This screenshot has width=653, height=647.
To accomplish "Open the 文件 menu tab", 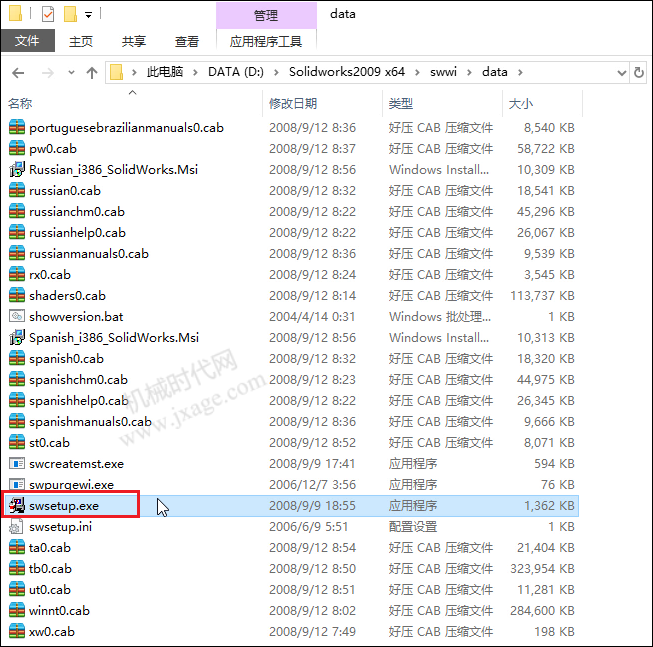I will pyautogui.click(x=27, y=41).
